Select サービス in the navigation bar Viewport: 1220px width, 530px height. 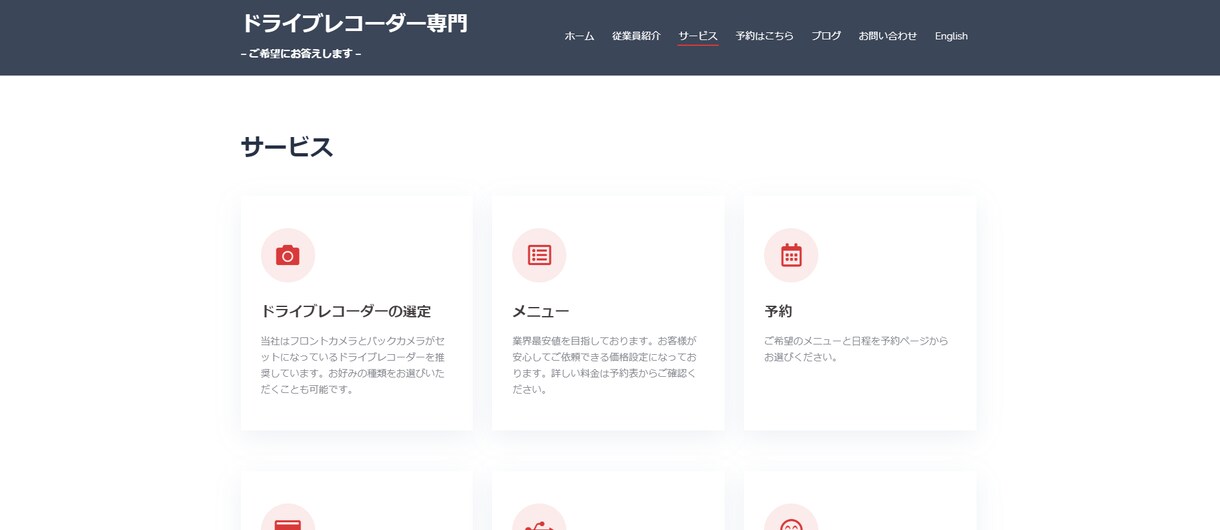click(698, 36)
